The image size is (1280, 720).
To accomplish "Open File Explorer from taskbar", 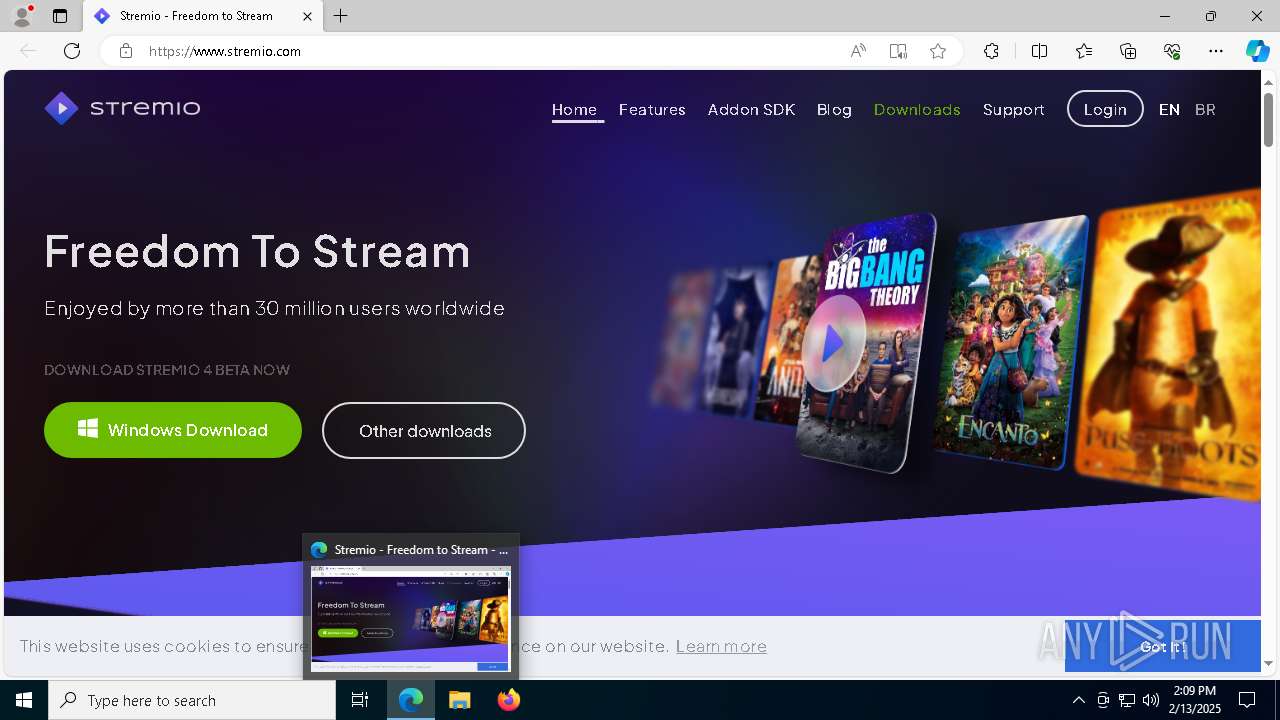I will pyautogui.click(x=459, y=700).
